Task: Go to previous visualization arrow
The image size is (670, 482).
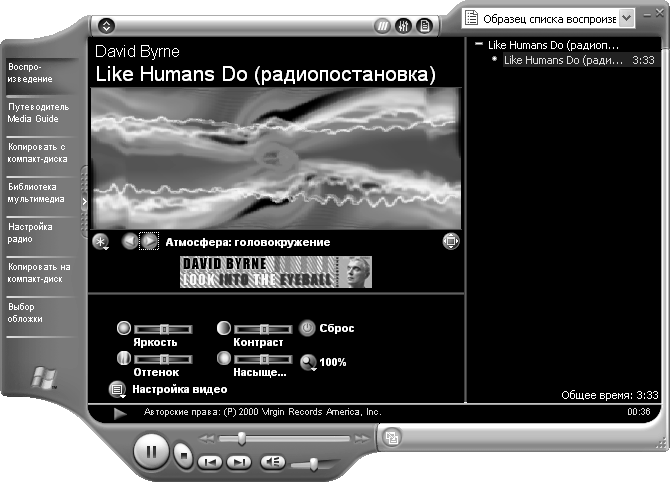Action: 129,241
